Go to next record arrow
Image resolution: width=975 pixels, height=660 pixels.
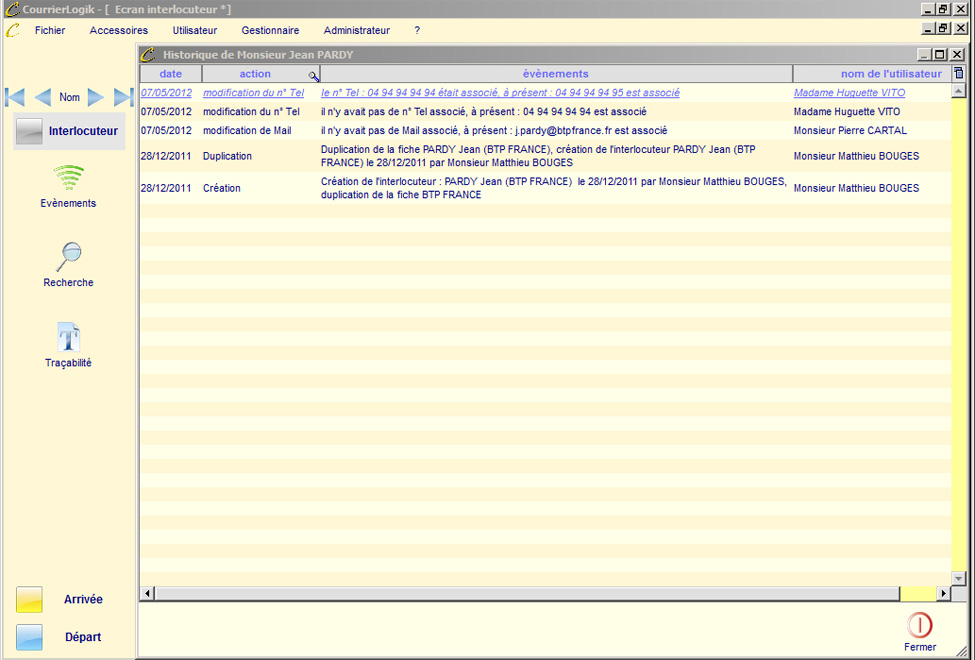click(x=96, y=97)
